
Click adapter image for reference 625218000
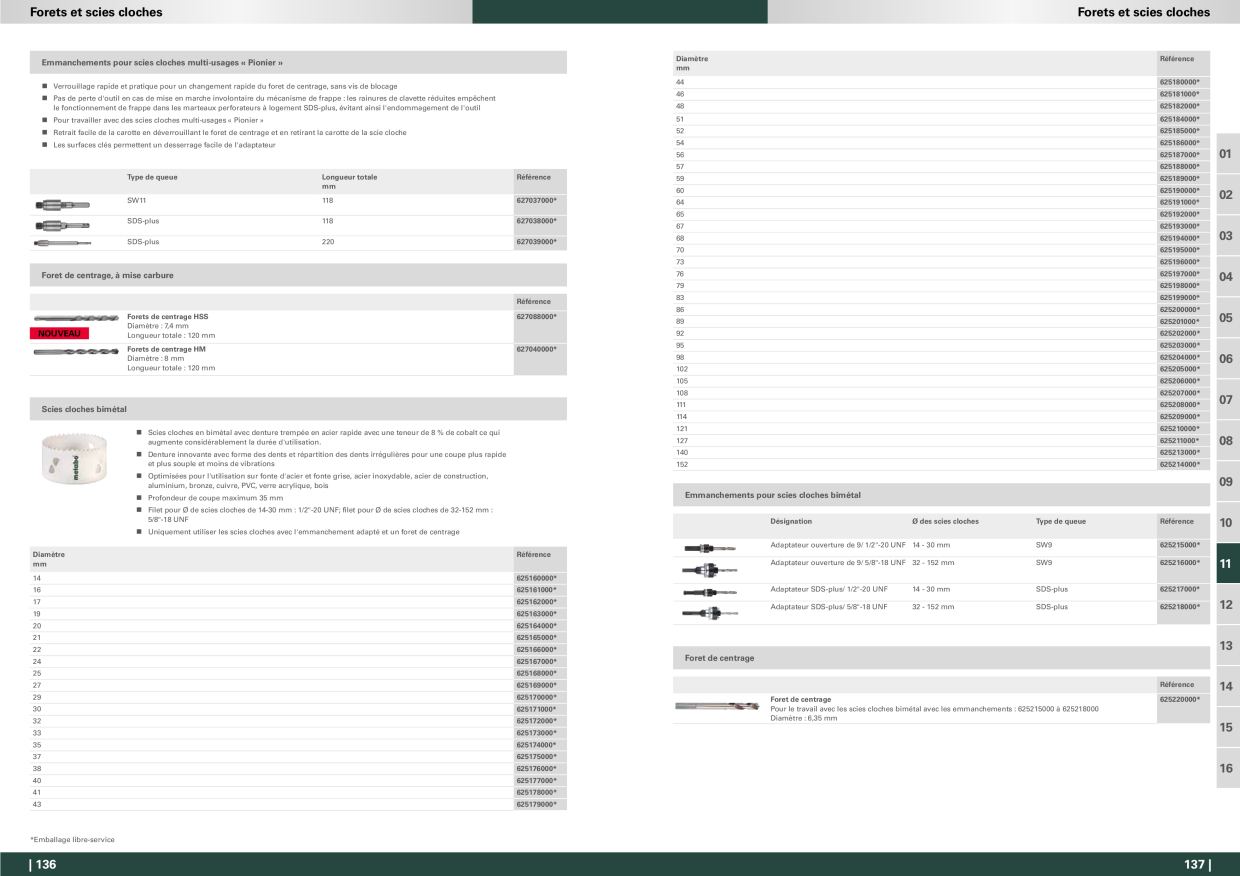coord(709,612)
